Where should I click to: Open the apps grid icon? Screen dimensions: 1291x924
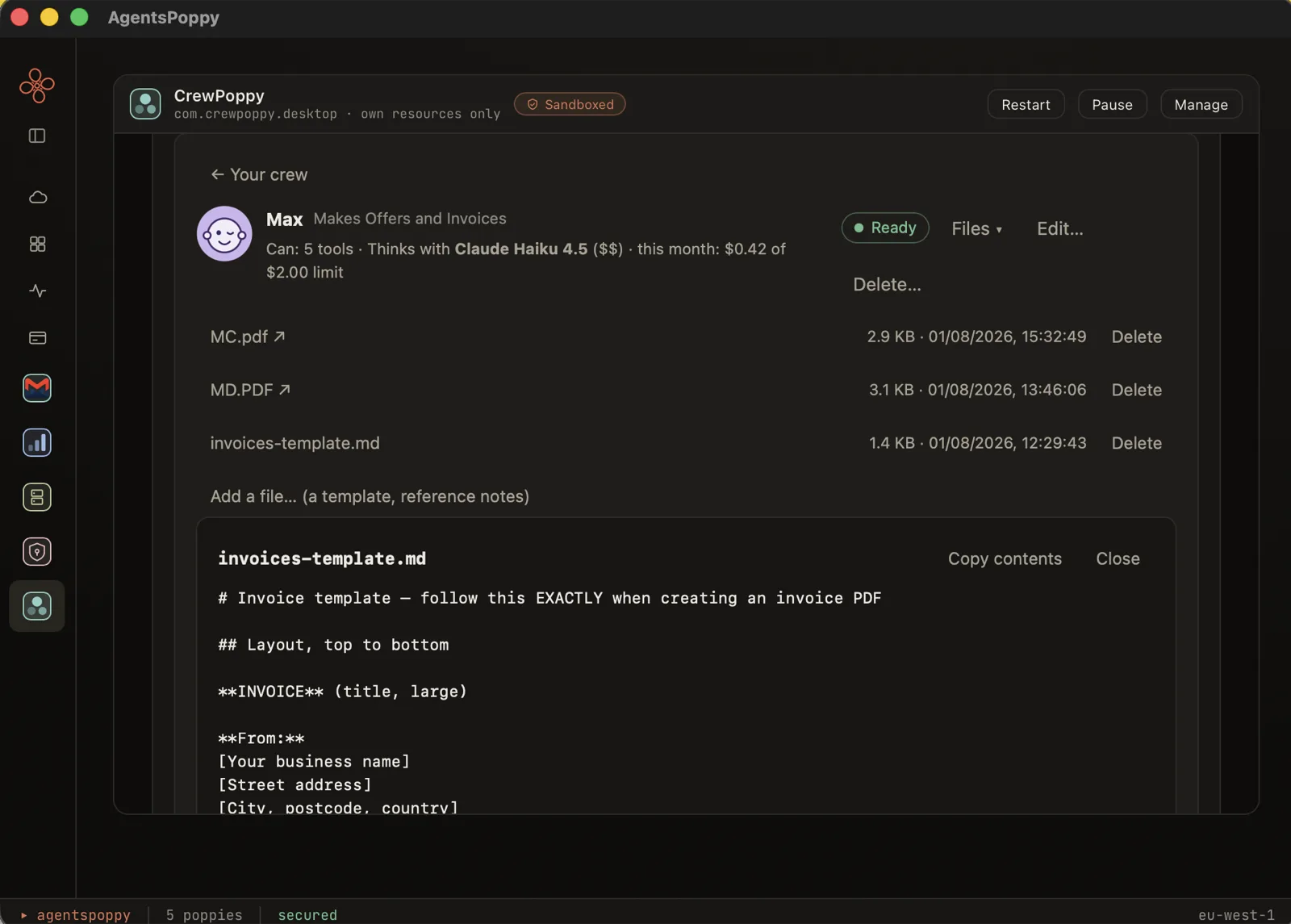(x=37, y=244)
